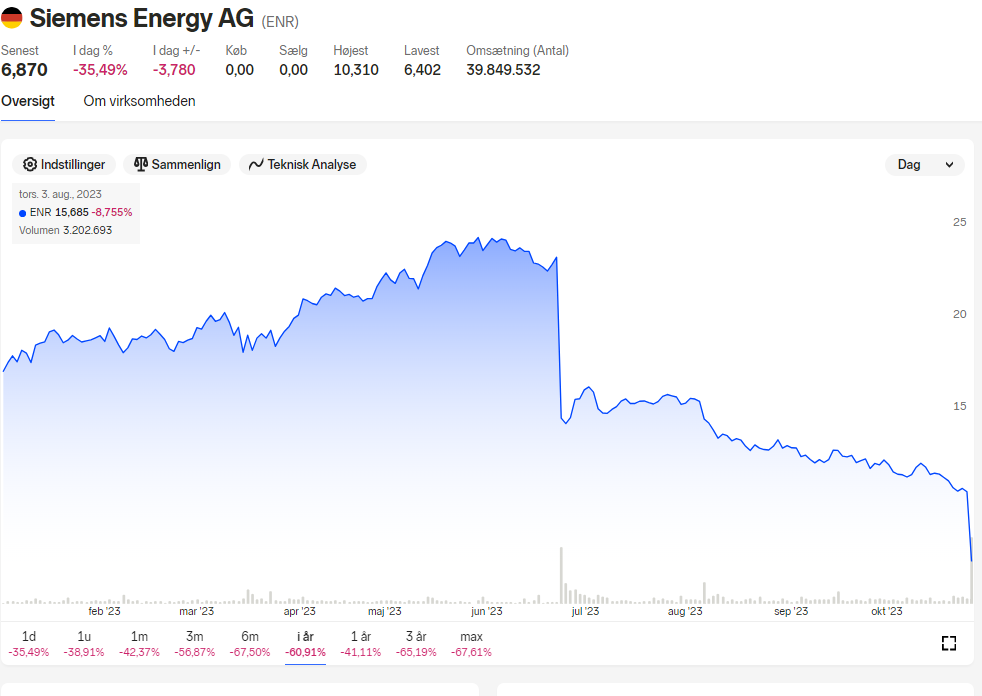Click the tooltip Volumen 3.202.693
The image size is (982, 696).
(65, 230)
